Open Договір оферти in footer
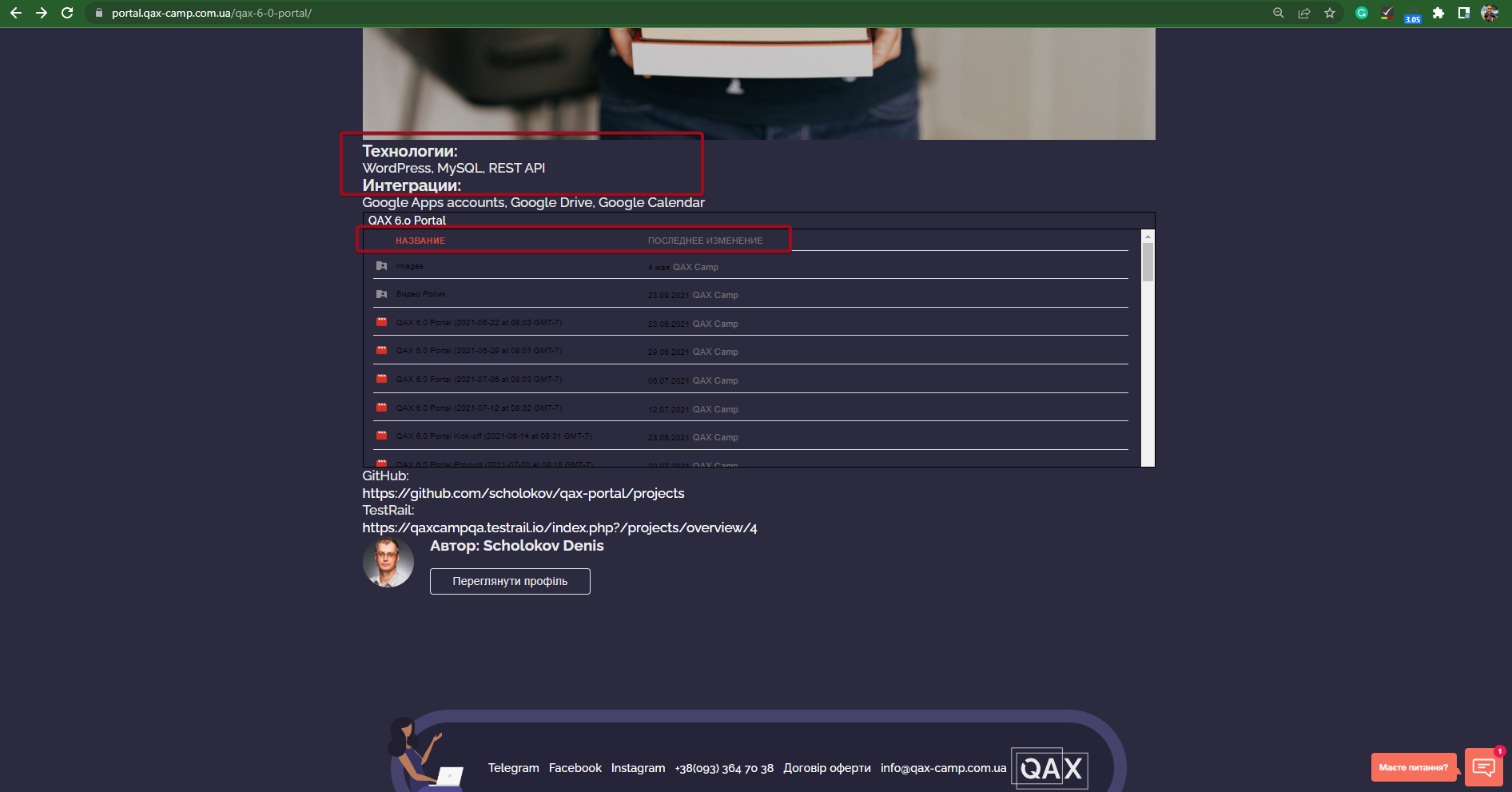The height and width of the screenshot is (792, 1512). 826,768
